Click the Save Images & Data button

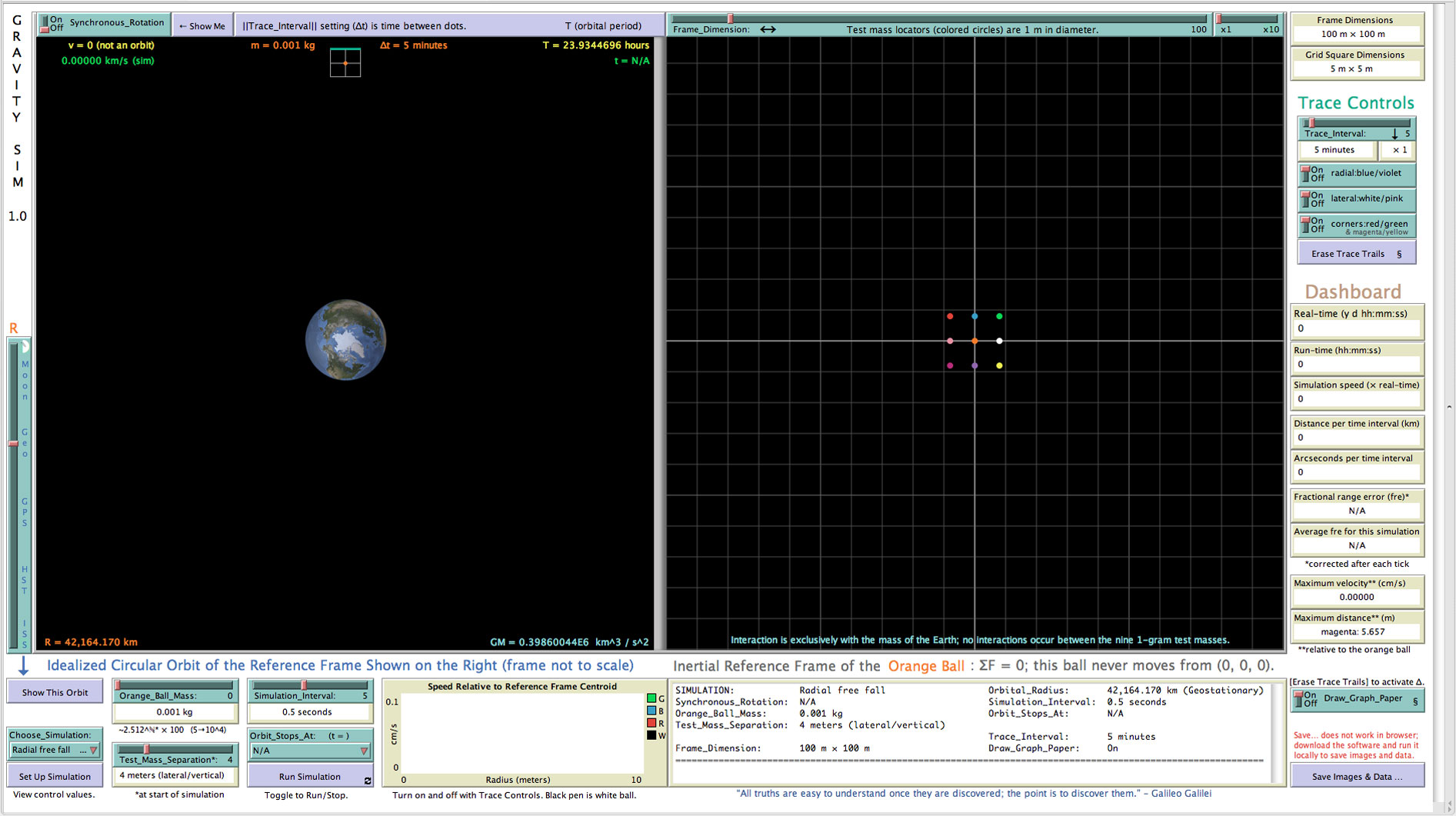1357,776
